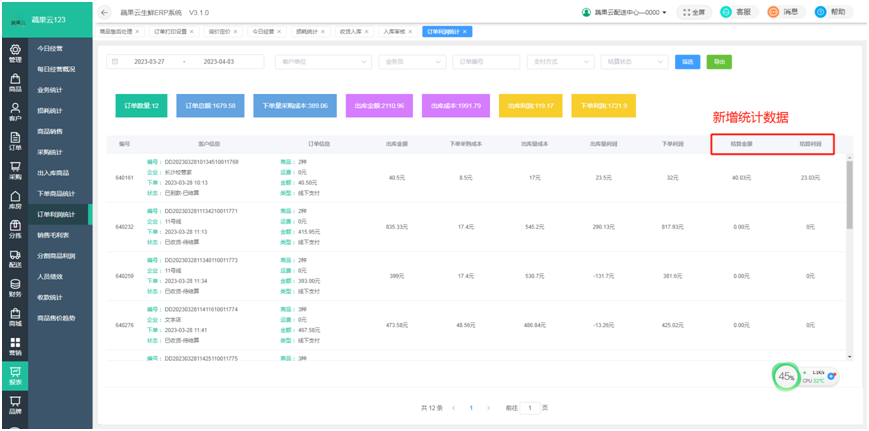869x431 pixels.
Task: Switch to the 商品售后处理 tab
Action: [x=116, y=32]
